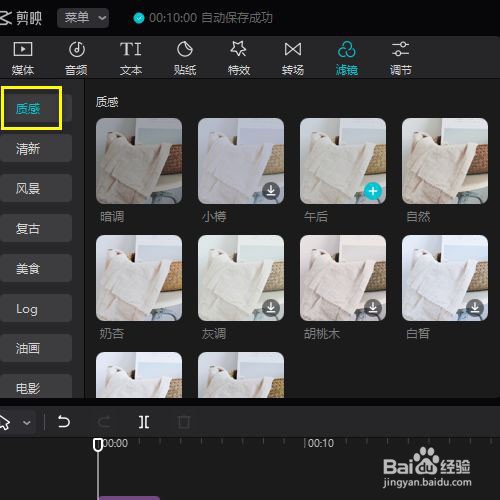Select the 滤镜 filters tab
Image resolution: width=500 pixels, height=500 pixels.
pos(347,58)
